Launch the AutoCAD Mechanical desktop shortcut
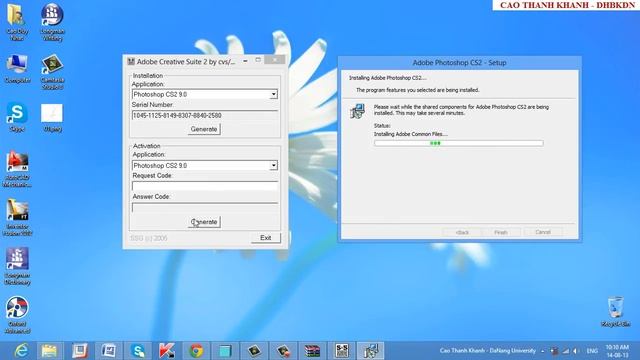This screenshot has height=360, width=640. pyautogui.click(x=17, y=169)
